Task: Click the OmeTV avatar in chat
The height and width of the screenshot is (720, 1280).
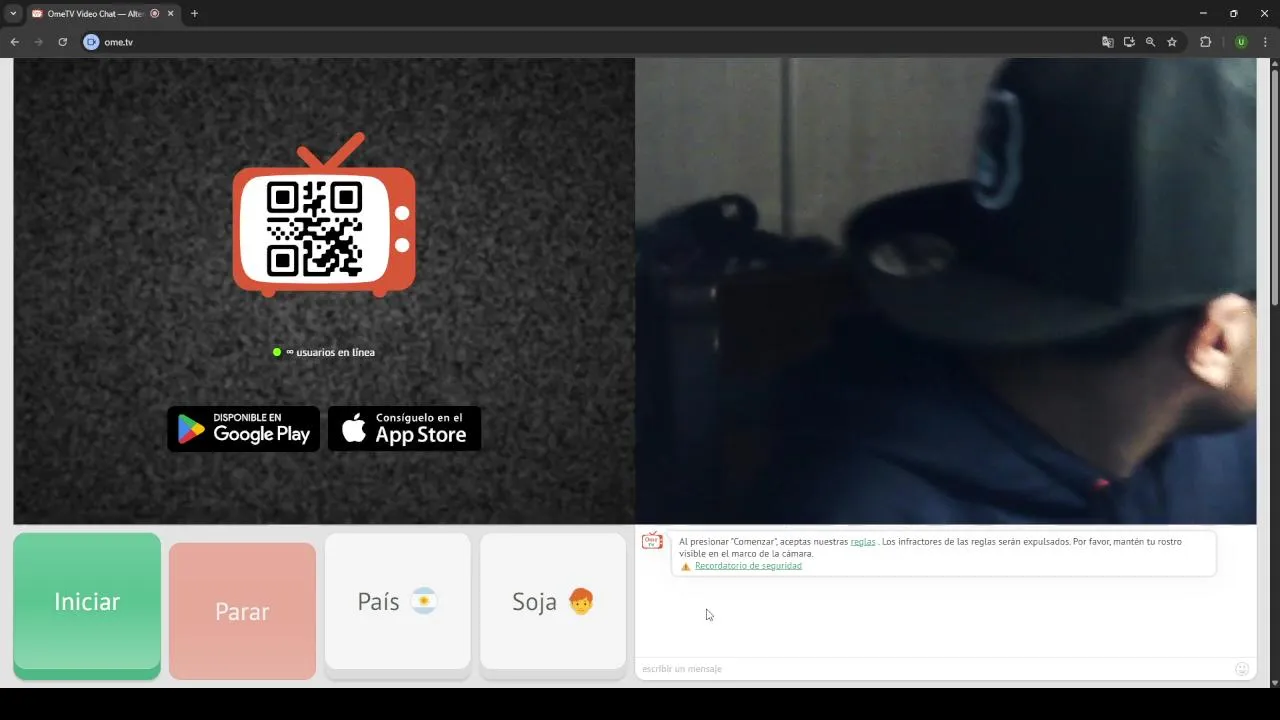Action: (652, 541)
